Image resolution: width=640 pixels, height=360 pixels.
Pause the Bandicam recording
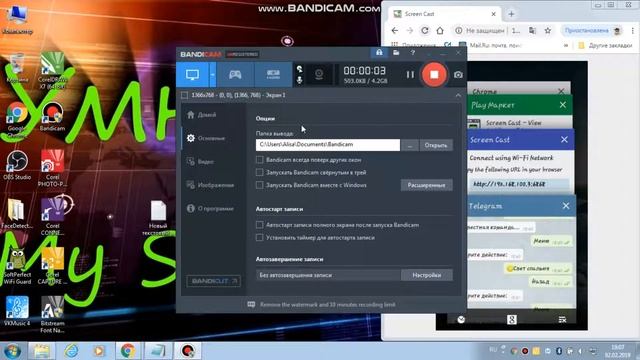[410, 75]
